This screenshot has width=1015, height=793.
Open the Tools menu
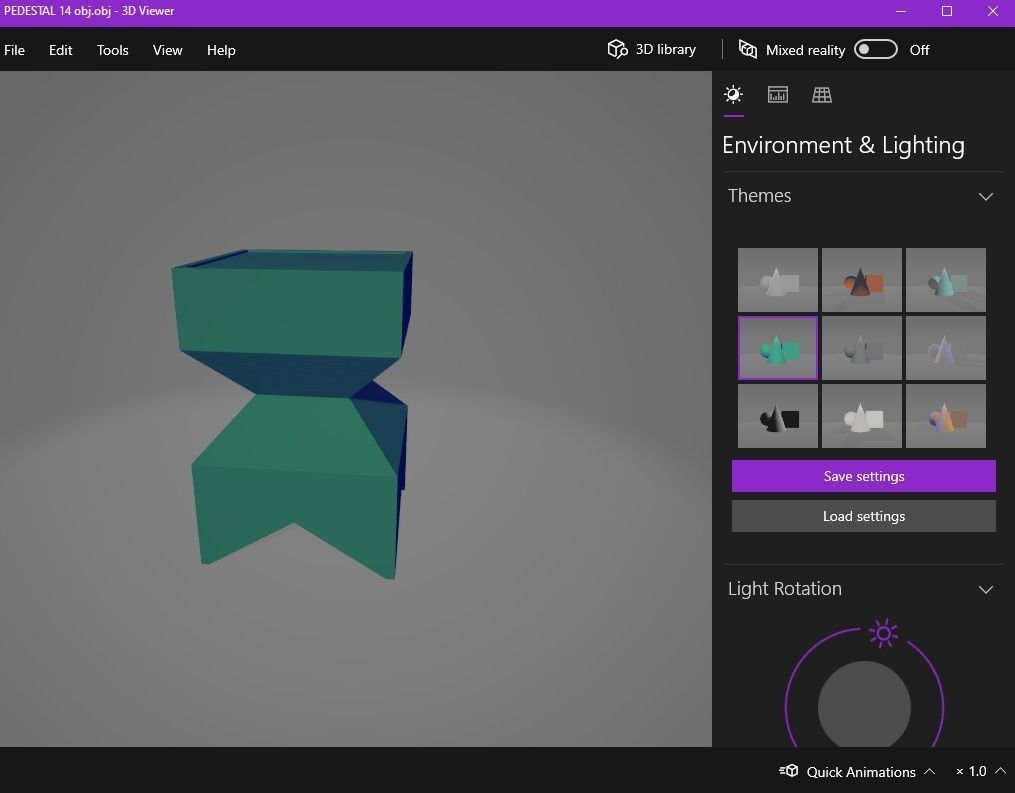coord(113,50)
